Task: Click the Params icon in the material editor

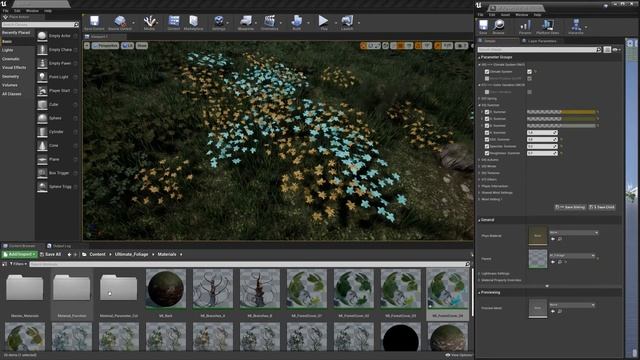Action: tap(525, 25)
